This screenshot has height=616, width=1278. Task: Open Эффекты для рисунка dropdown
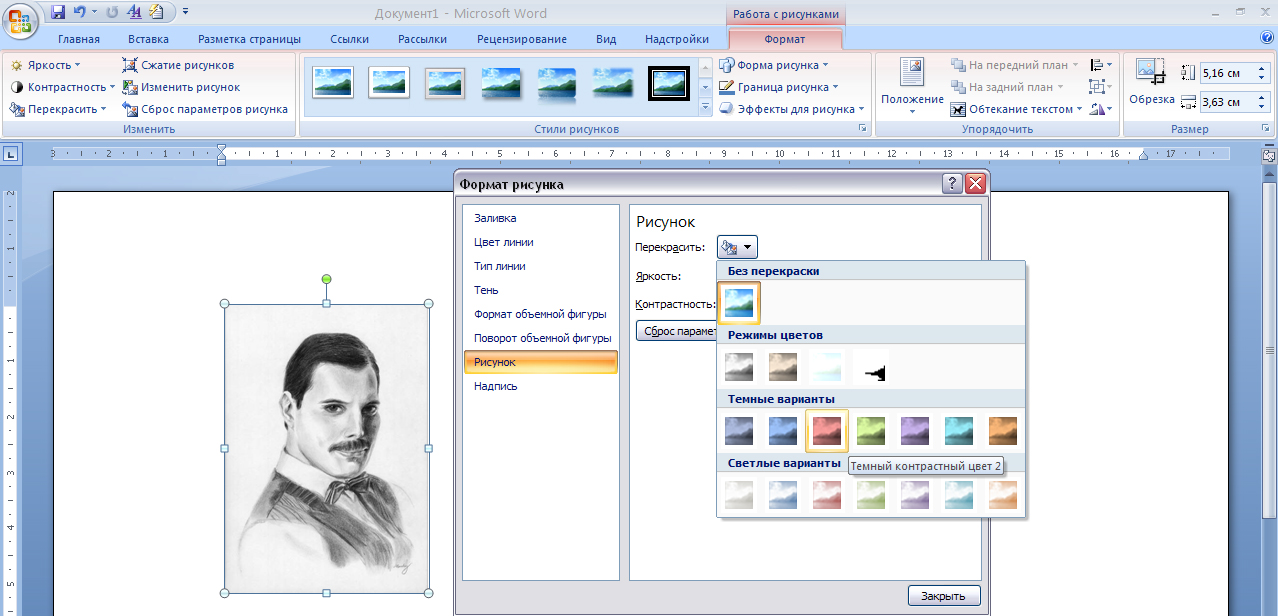[792, 109]
